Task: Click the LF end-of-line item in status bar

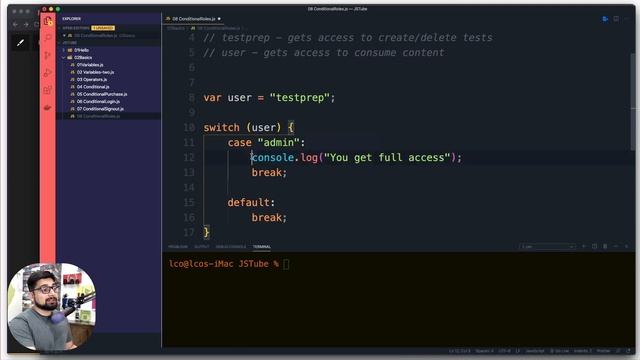Action: [x=518, y=351]
